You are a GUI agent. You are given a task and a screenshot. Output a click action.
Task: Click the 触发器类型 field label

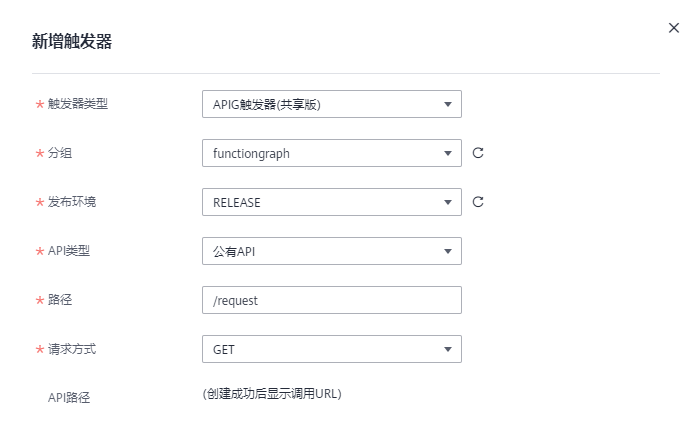point(78,104)
